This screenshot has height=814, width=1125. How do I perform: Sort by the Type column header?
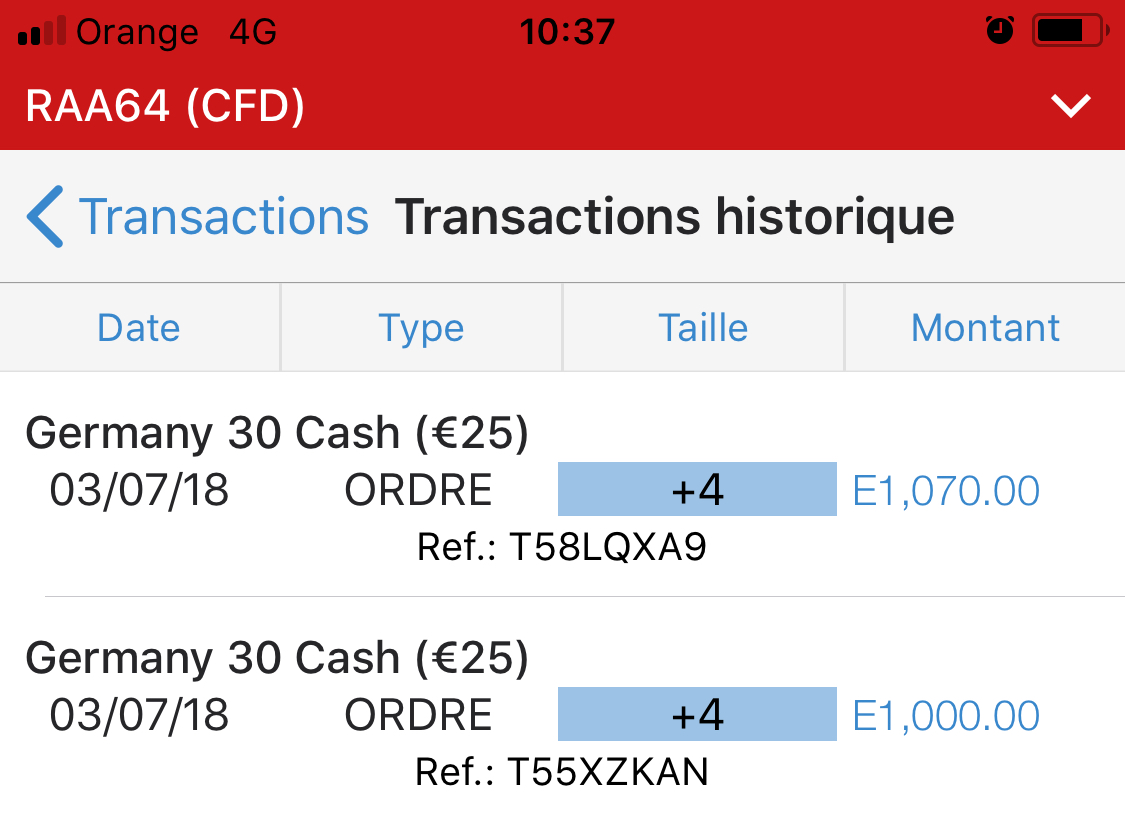tap(421, 328)
